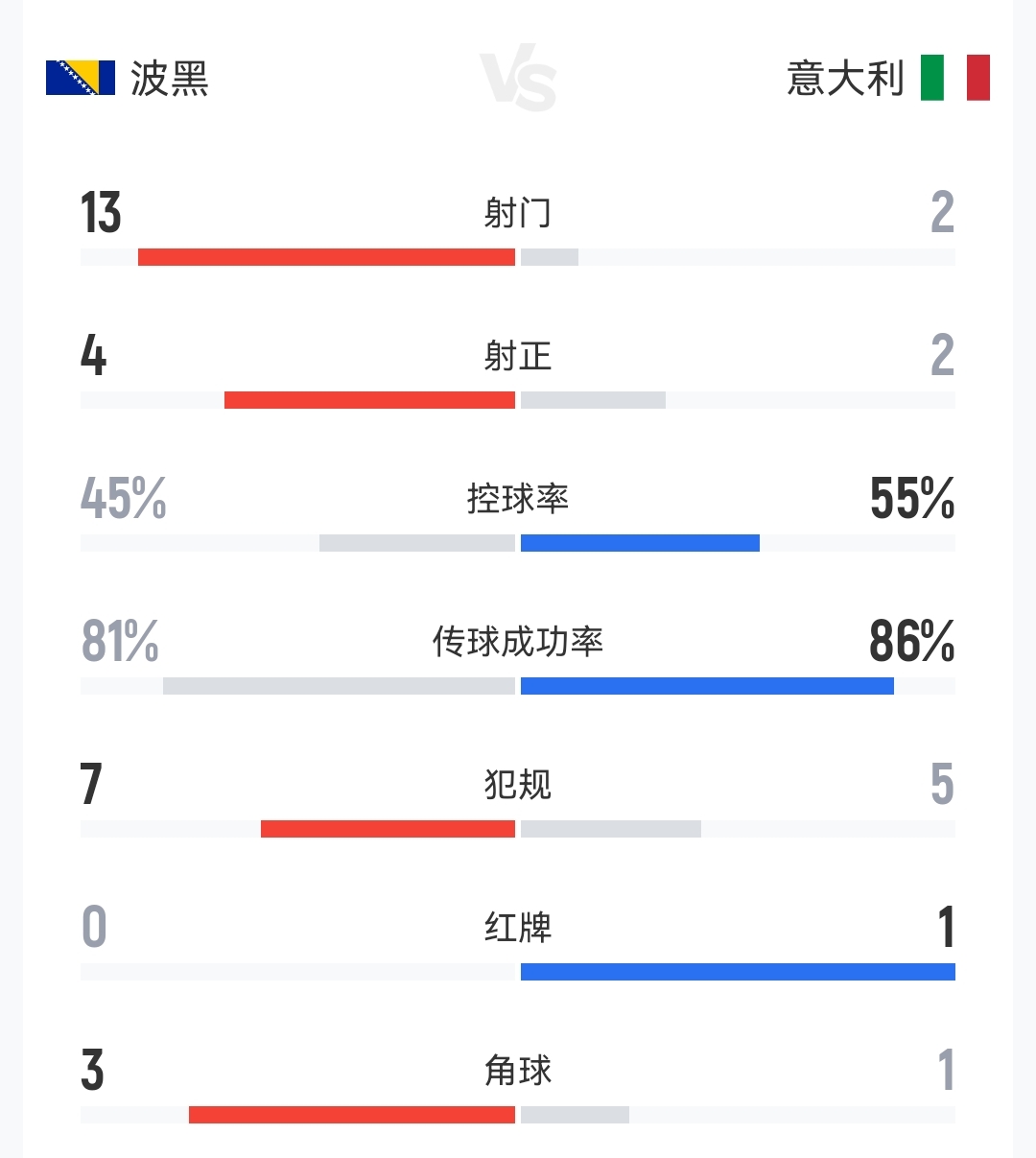Select the 犯规 stat label
Screen dimensions: 1036x1158
click(x=518, y=785)
